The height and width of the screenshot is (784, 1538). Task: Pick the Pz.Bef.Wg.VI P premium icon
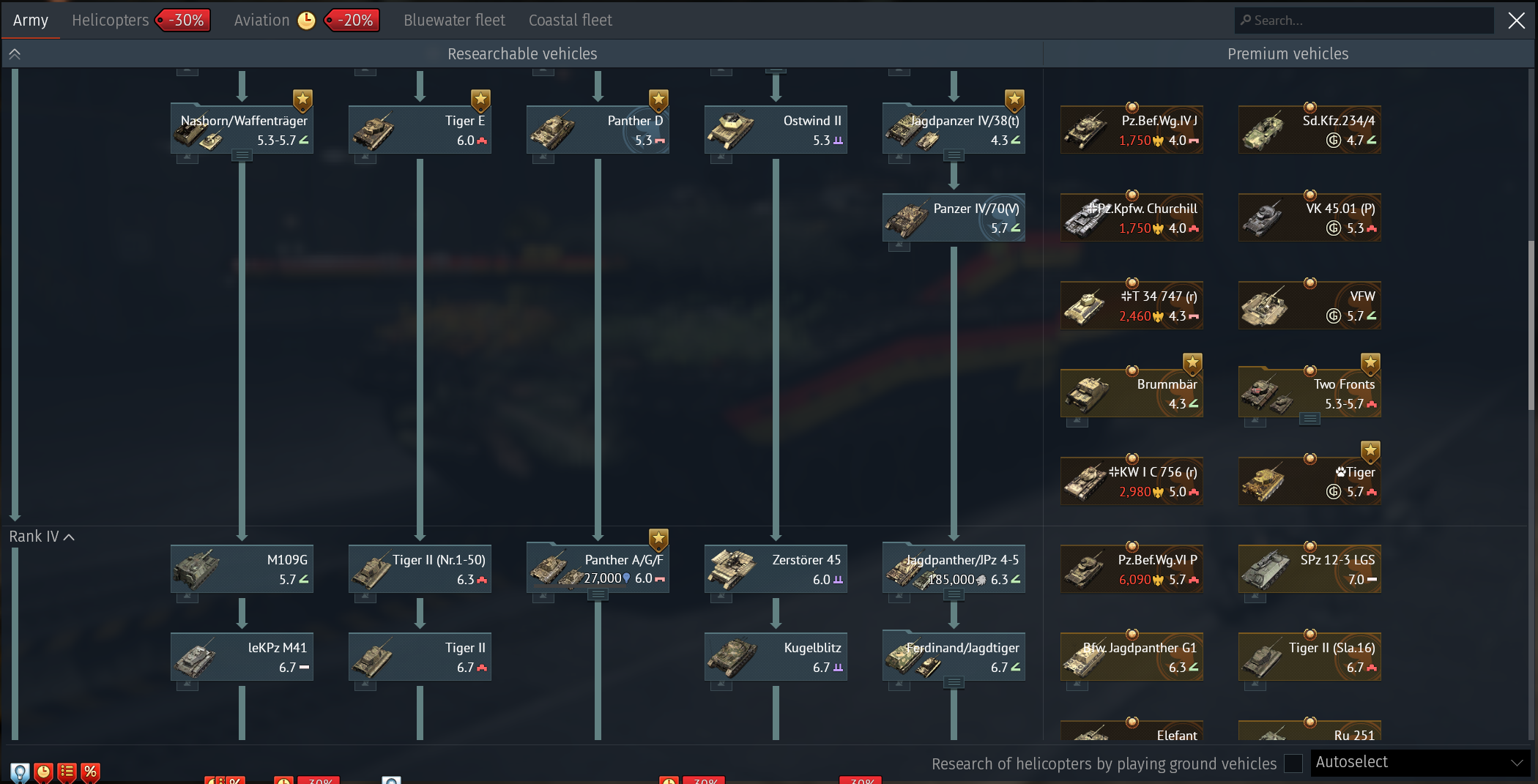[1085, 571]
